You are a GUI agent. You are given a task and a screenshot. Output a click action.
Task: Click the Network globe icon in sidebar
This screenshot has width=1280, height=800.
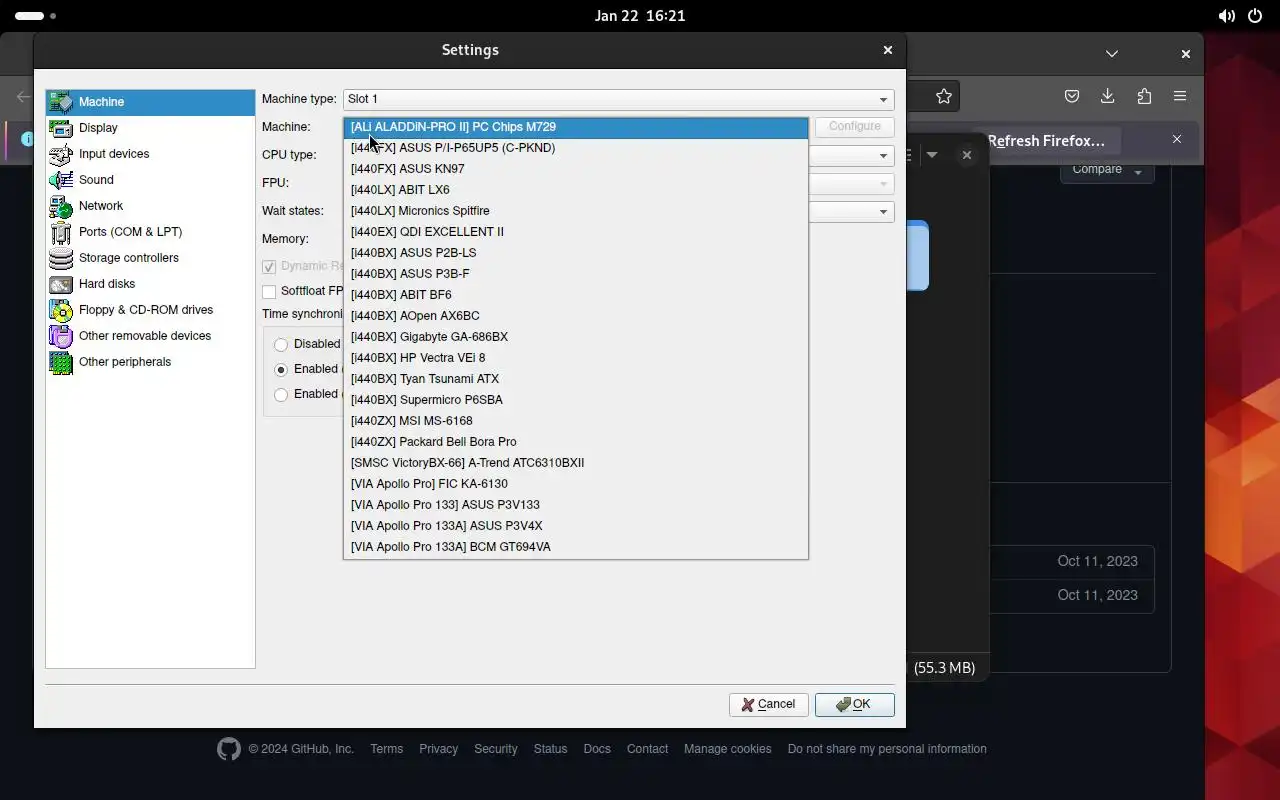tap(61, 206)
